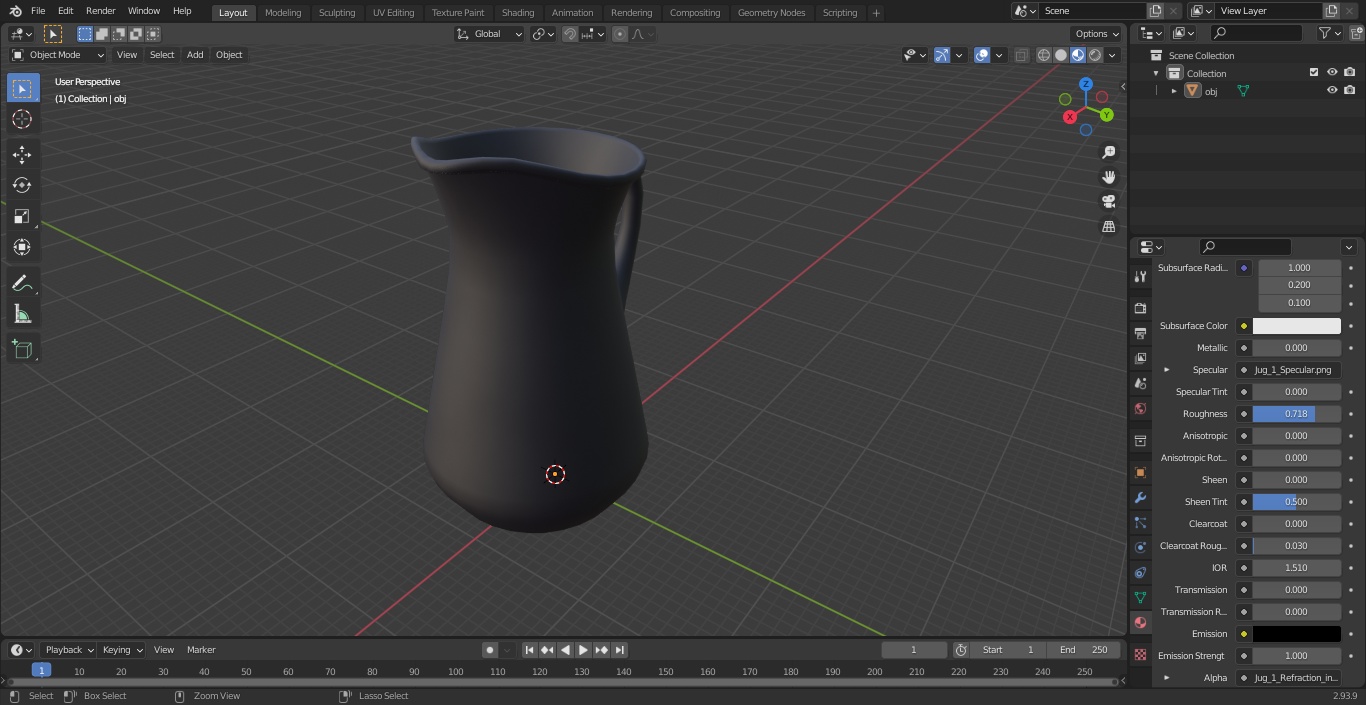Click the pan view hand icon
This screenshot has width=1366, height=705.
point(1108,177)
